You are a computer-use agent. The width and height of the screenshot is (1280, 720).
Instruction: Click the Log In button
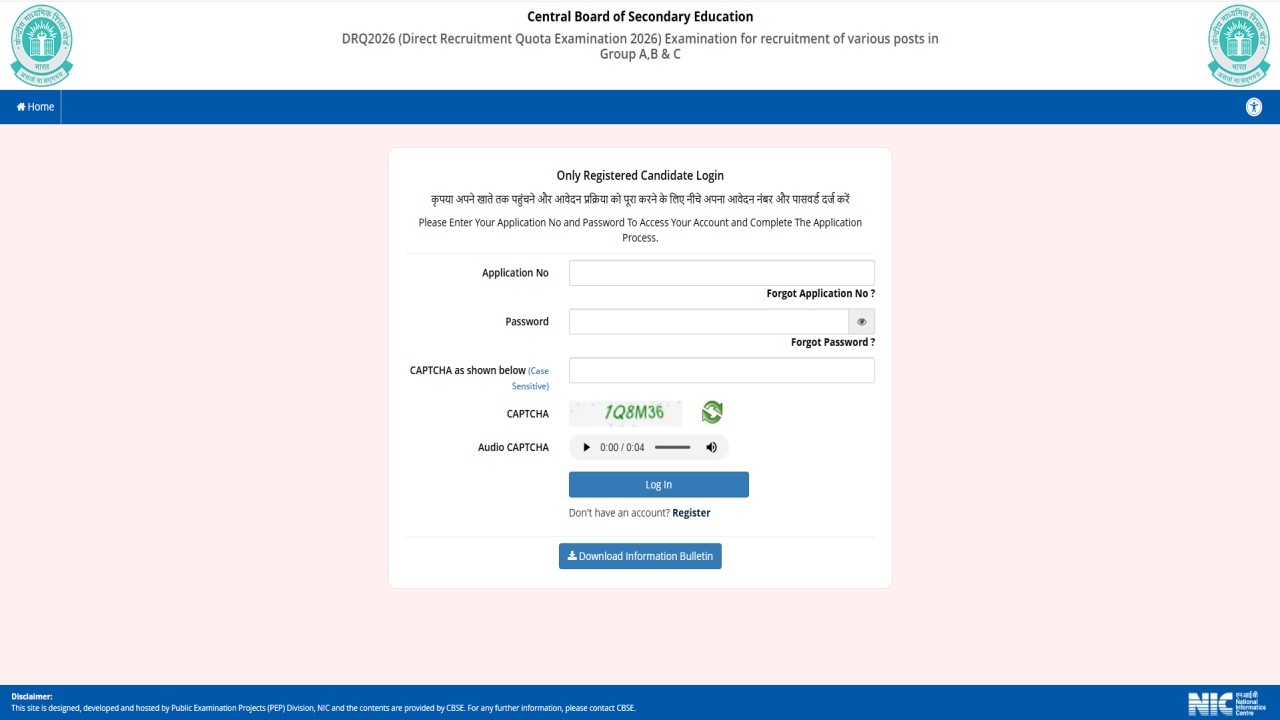click(658, 484)
